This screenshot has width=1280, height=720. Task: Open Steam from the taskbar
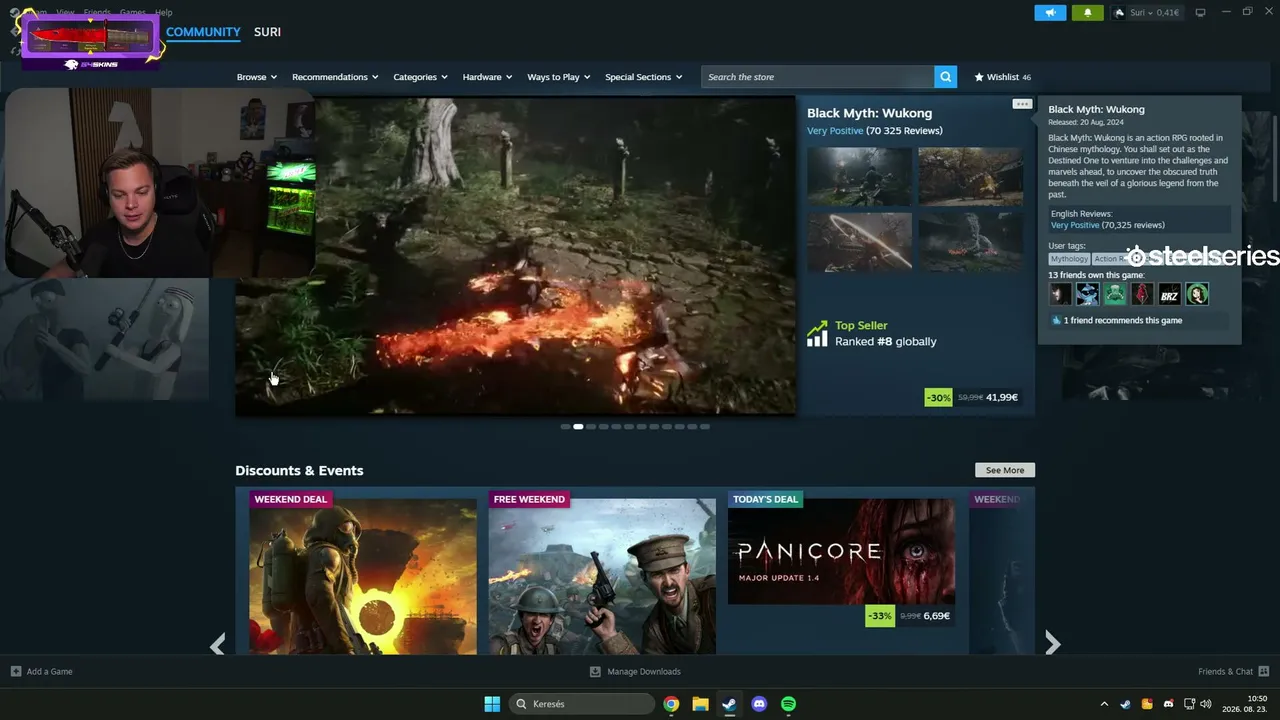pos(729,704)
